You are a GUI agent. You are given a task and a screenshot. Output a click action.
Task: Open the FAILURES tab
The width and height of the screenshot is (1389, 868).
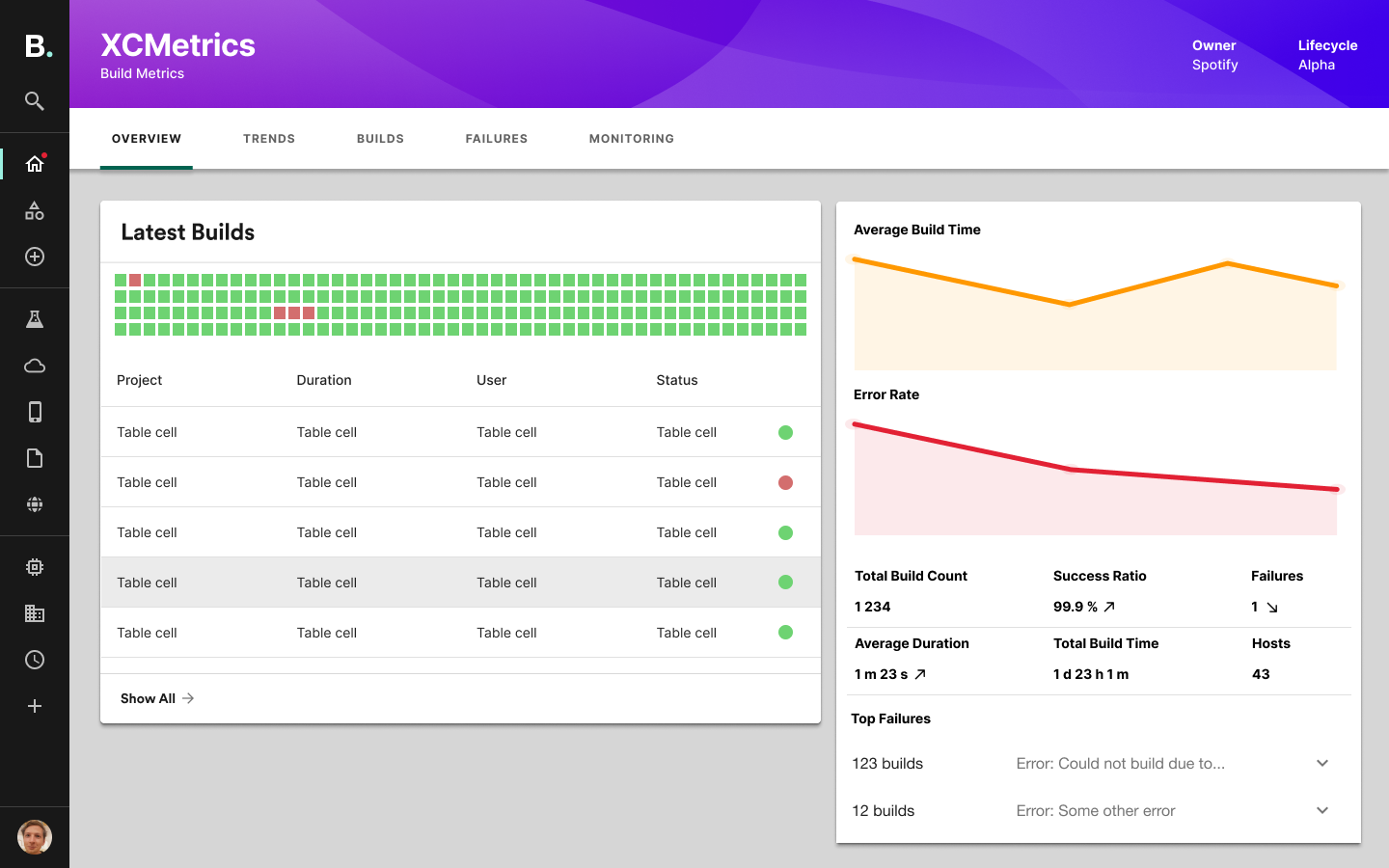tap(496, 138)
